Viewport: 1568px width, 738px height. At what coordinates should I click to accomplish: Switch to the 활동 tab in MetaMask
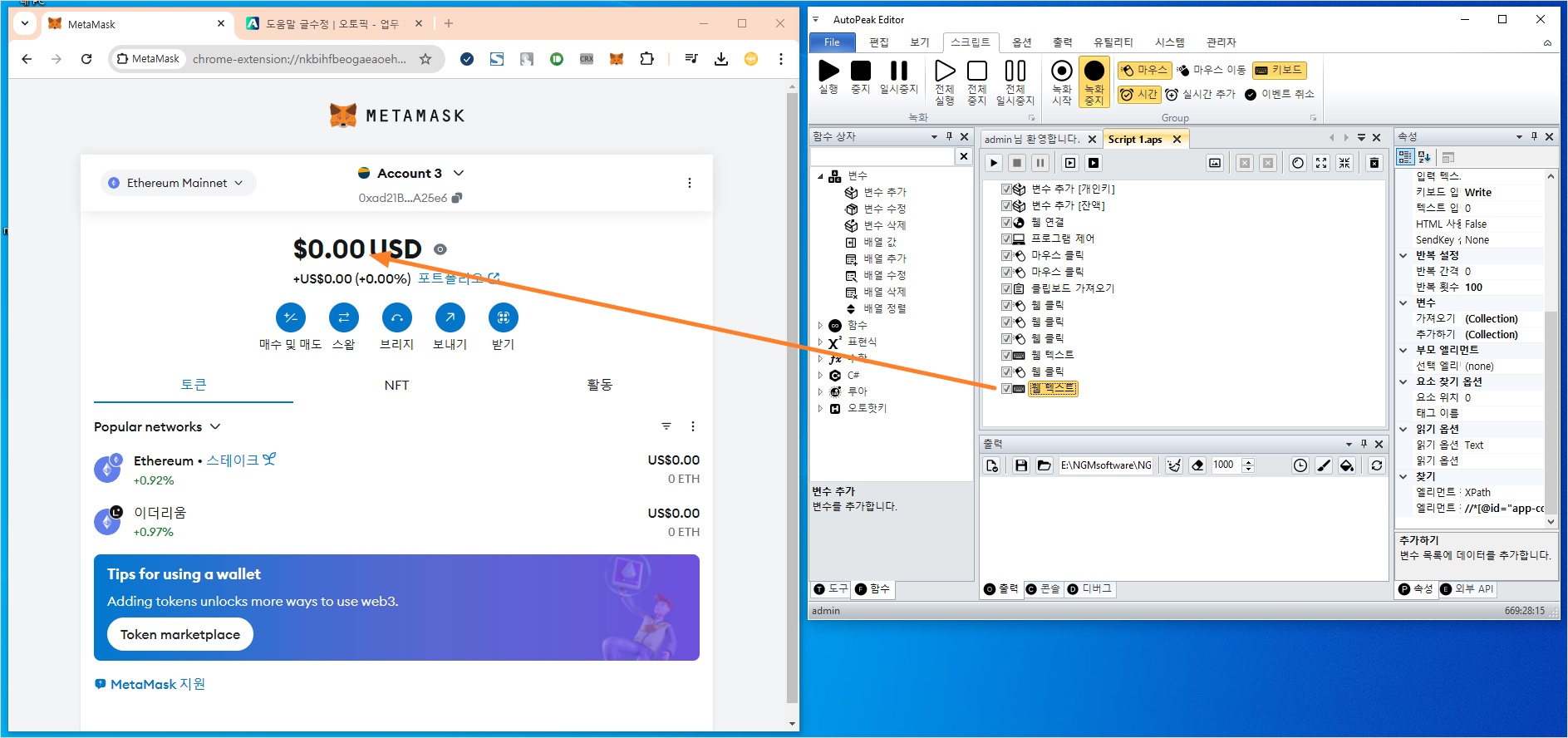point(599,385)
